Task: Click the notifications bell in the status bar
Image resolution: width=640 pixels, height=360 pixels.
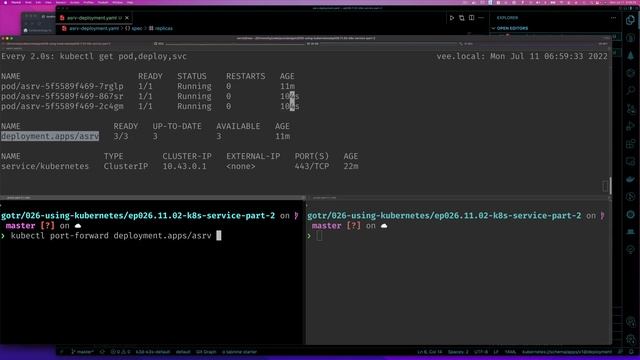Action: click(631, 351)
